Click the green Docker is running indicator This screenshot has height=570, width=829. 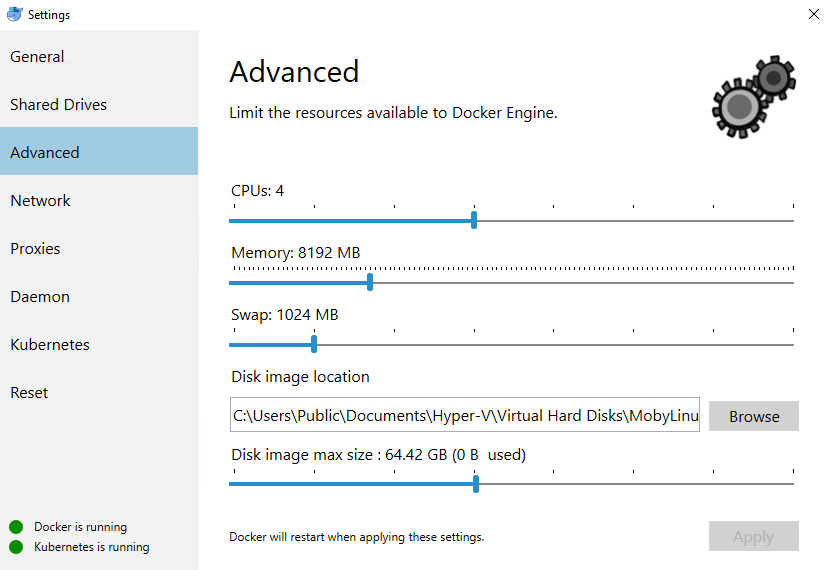(16, 527)
